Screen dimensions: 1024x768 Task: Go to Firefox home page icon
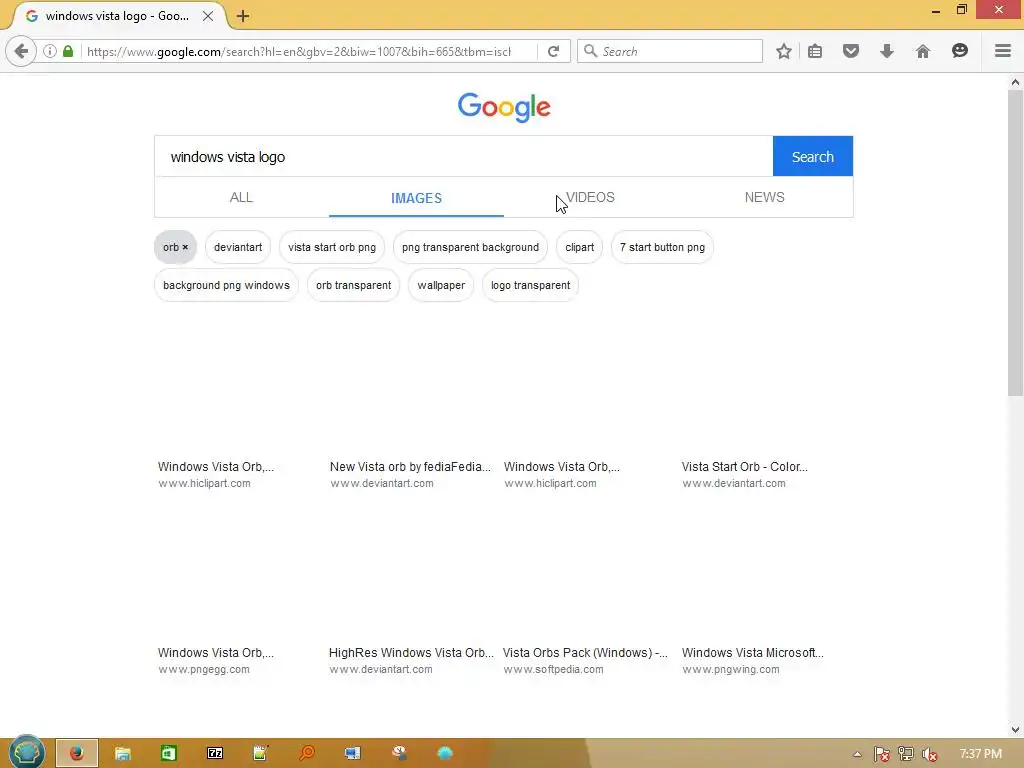[922, 51]
